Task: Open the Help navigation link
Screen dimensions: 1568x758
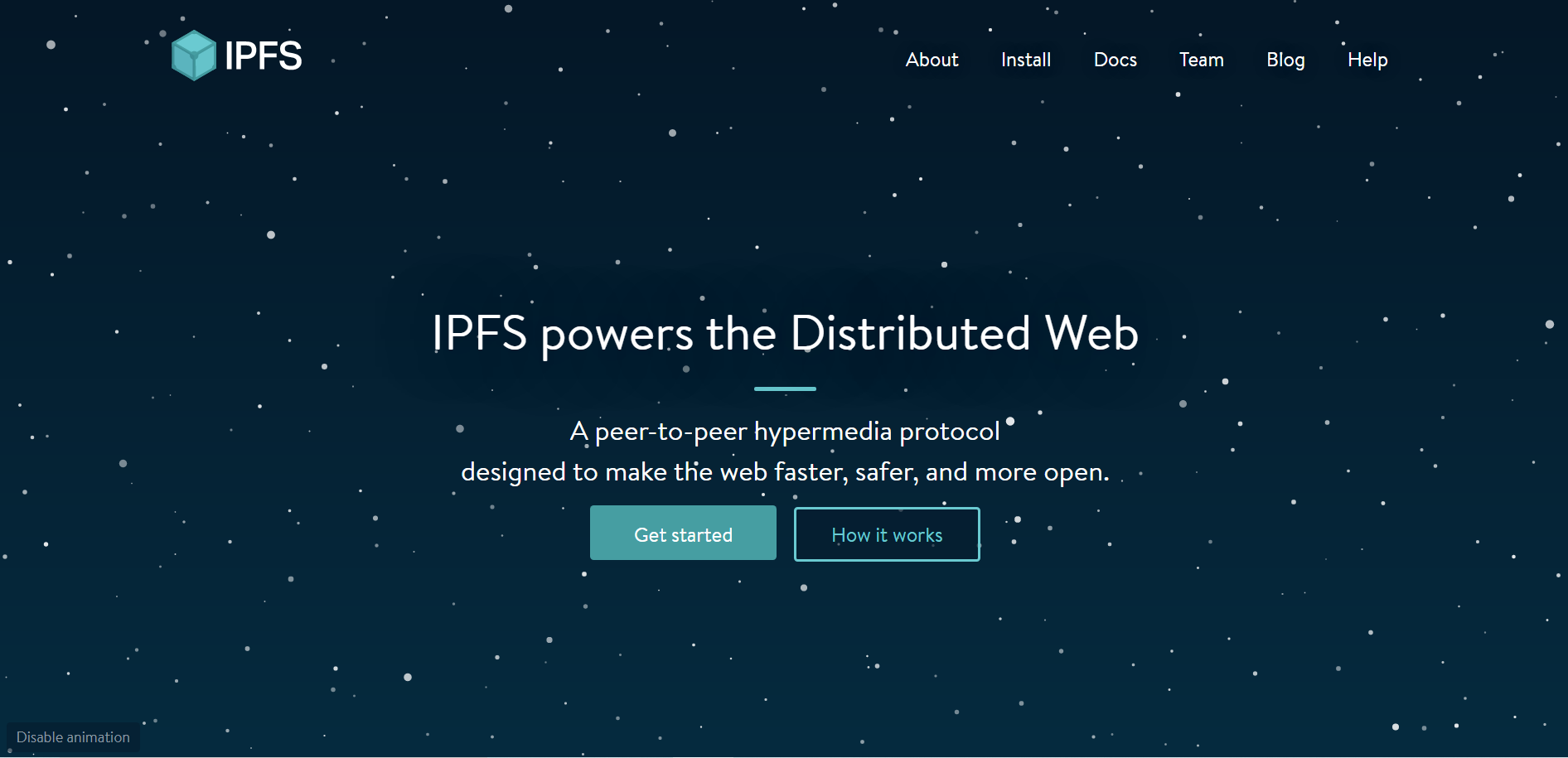Action: pyautogui.click(x=1367, y=60)
